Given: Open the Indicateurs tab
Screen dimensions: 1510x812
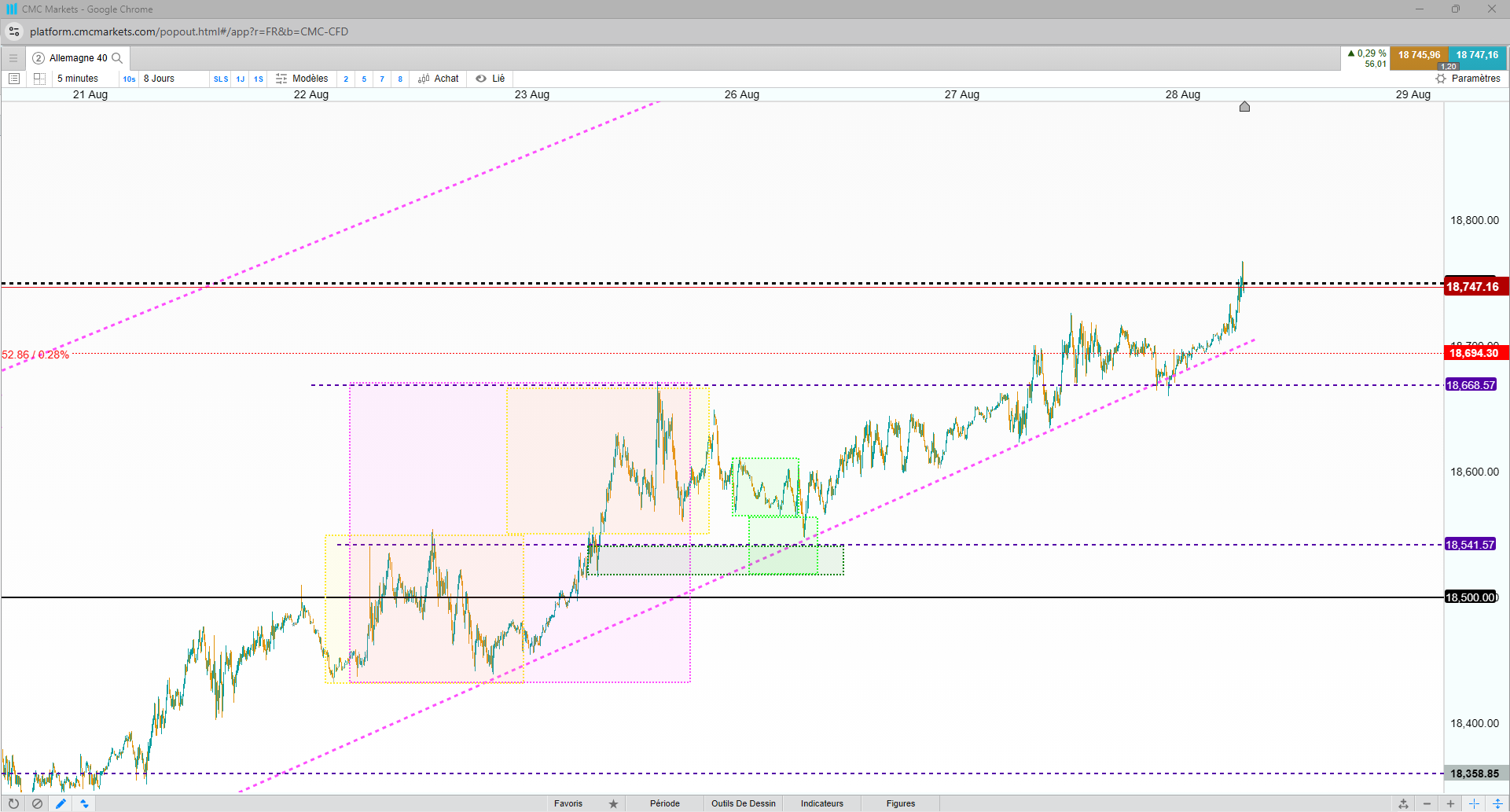Looking at the screenshot, I should pyautogui.click(x=822, y=803).
